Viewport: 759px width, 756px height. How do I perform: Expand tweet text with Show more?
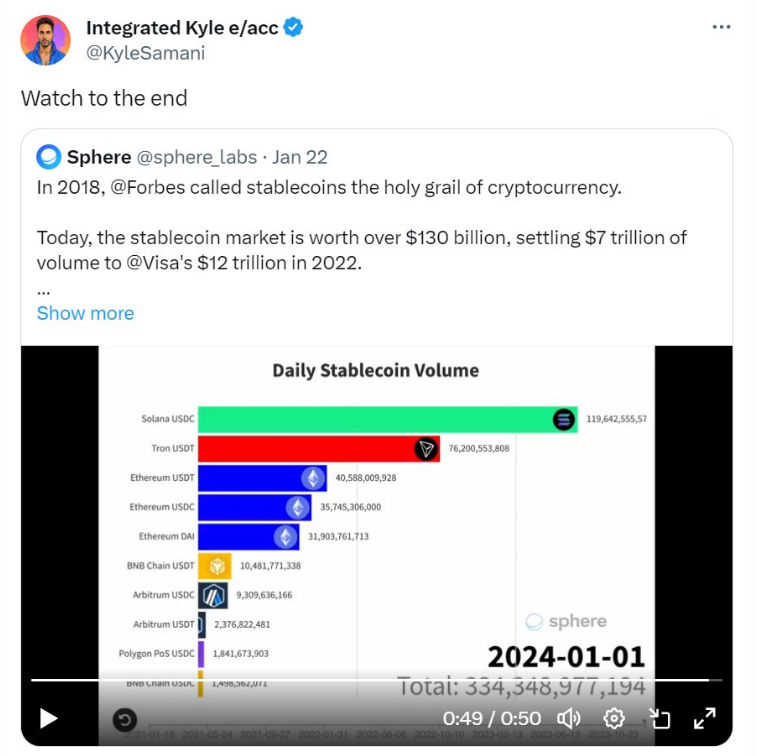pyautogui.click(x=85, y=313)
